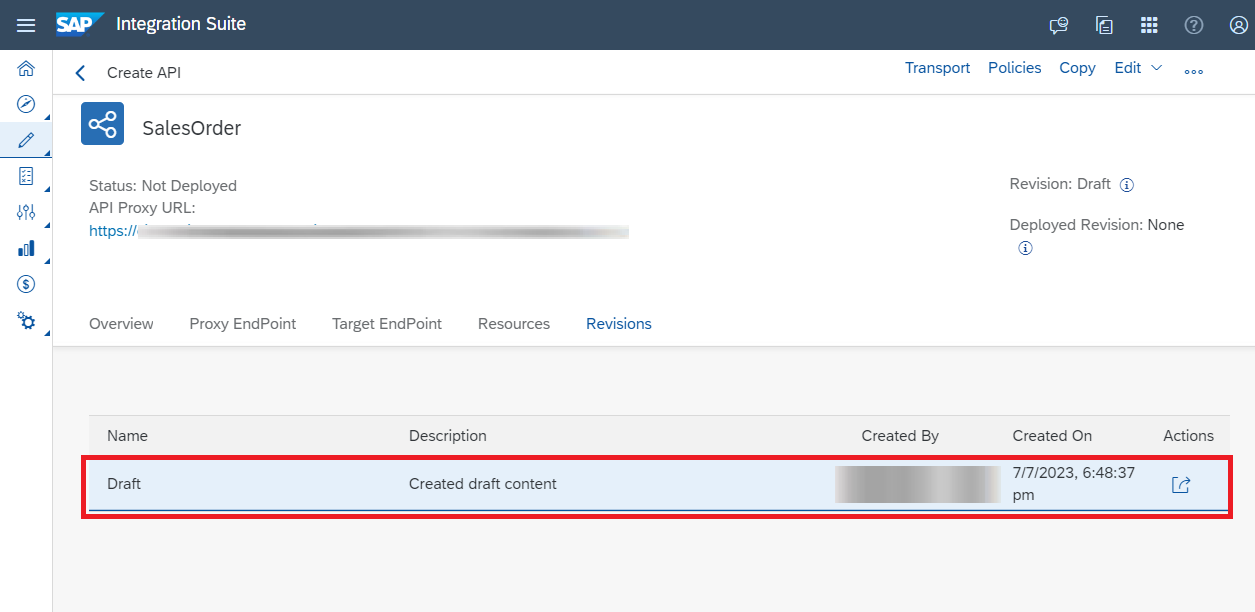Open the Discover compass icon
Image resolution: width=1255 pixels, height=612 pixels.
26,104
